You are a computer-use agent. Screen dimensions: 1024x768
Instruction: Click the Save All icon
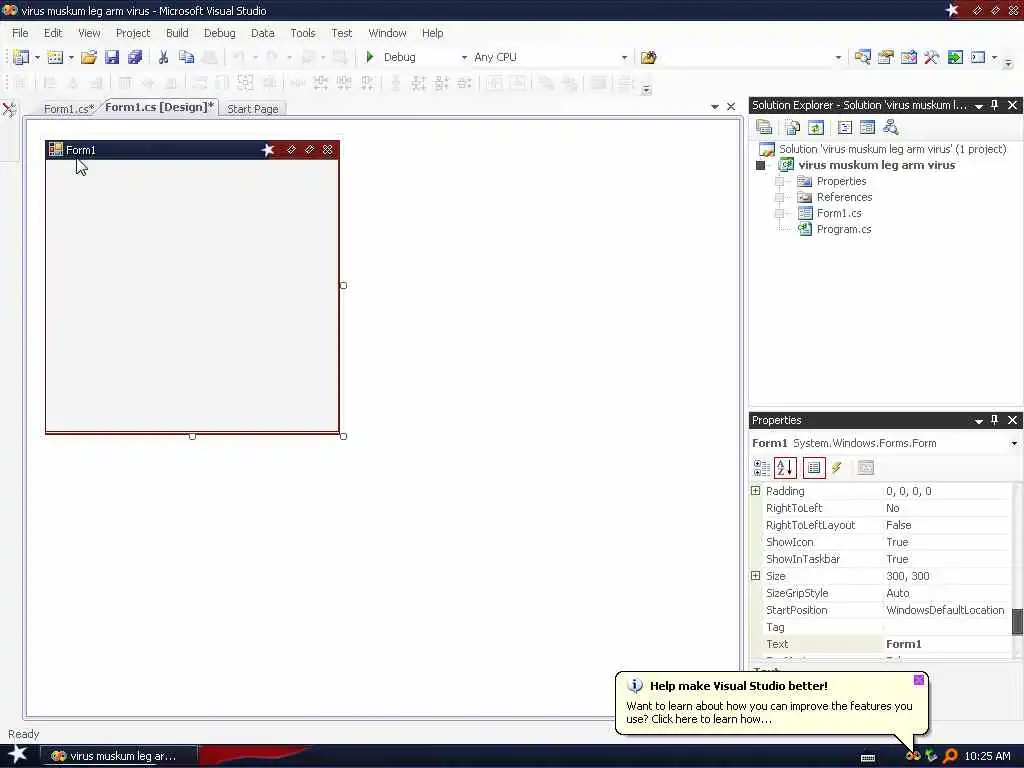135,57
